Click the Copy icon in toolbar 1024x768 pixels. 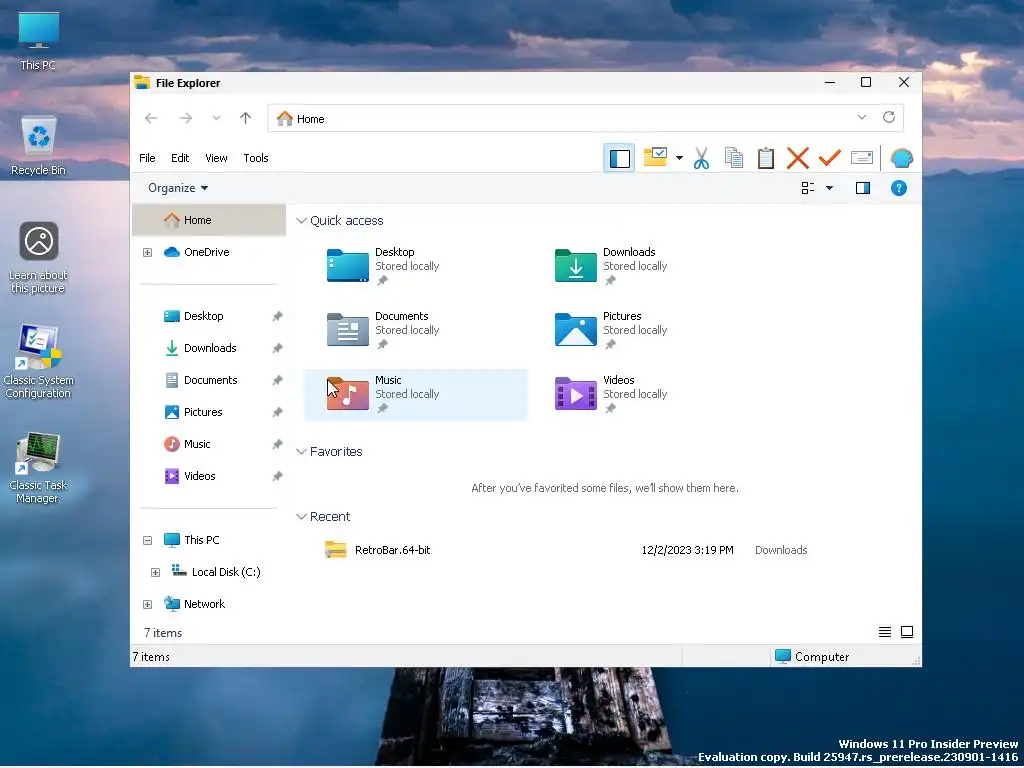point(733,158)
